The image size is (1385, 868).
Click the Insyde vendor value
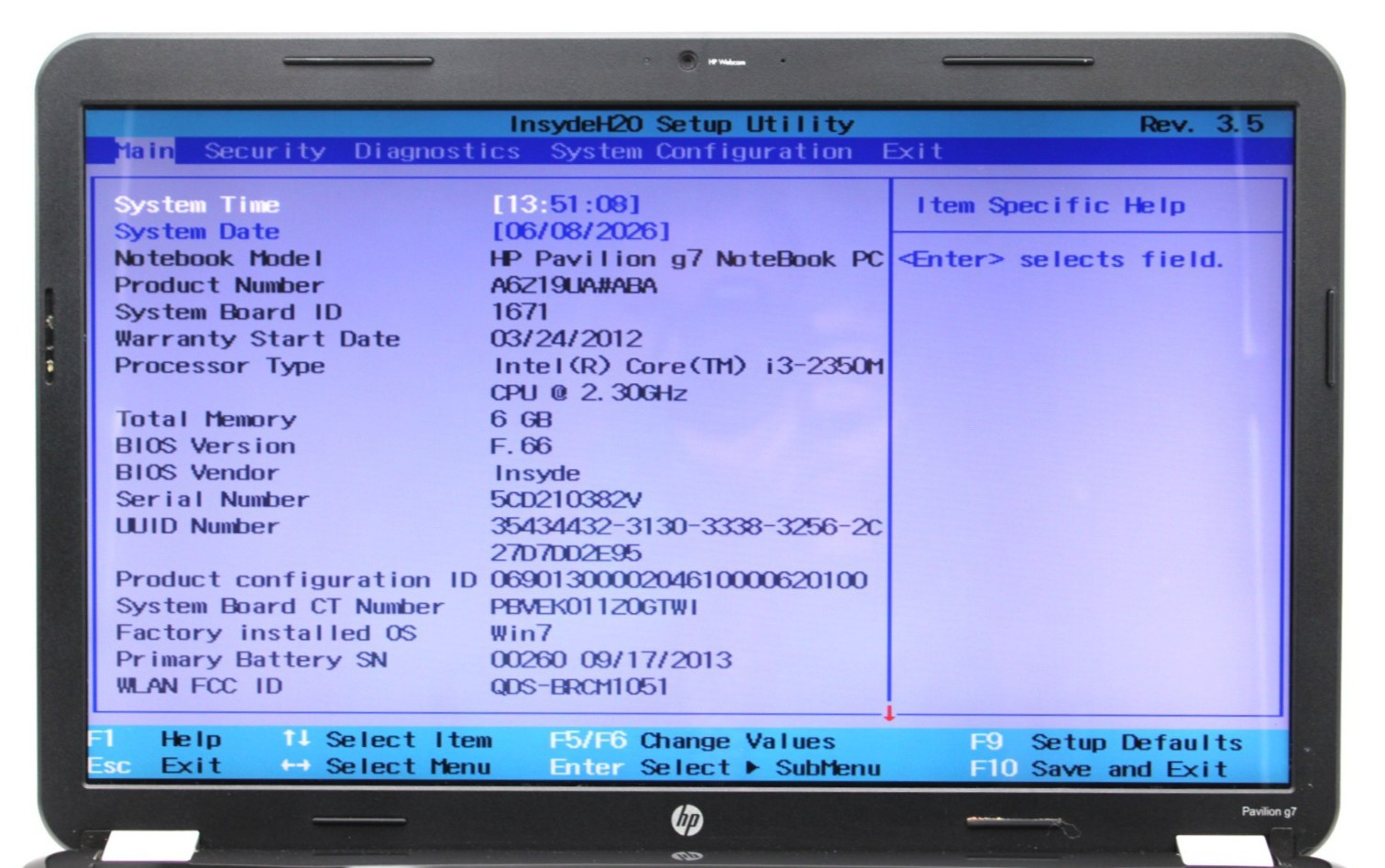537,474
